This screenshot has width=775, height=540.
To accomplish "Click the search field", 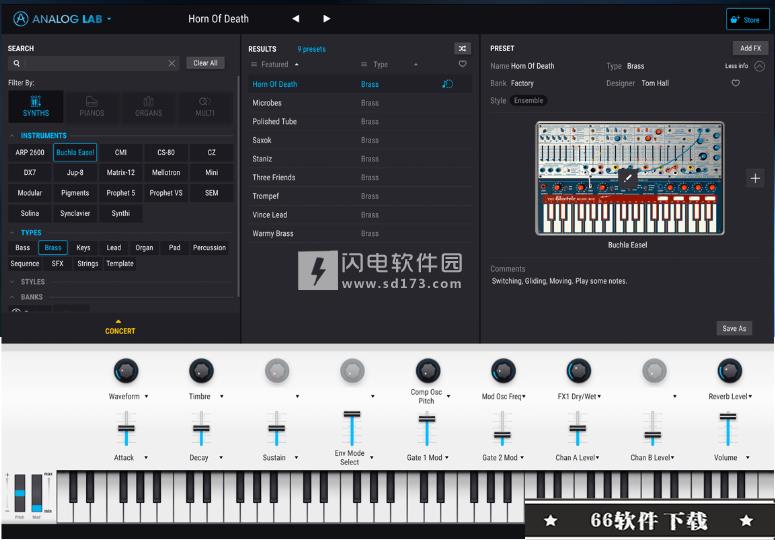I will pos(93,63).
